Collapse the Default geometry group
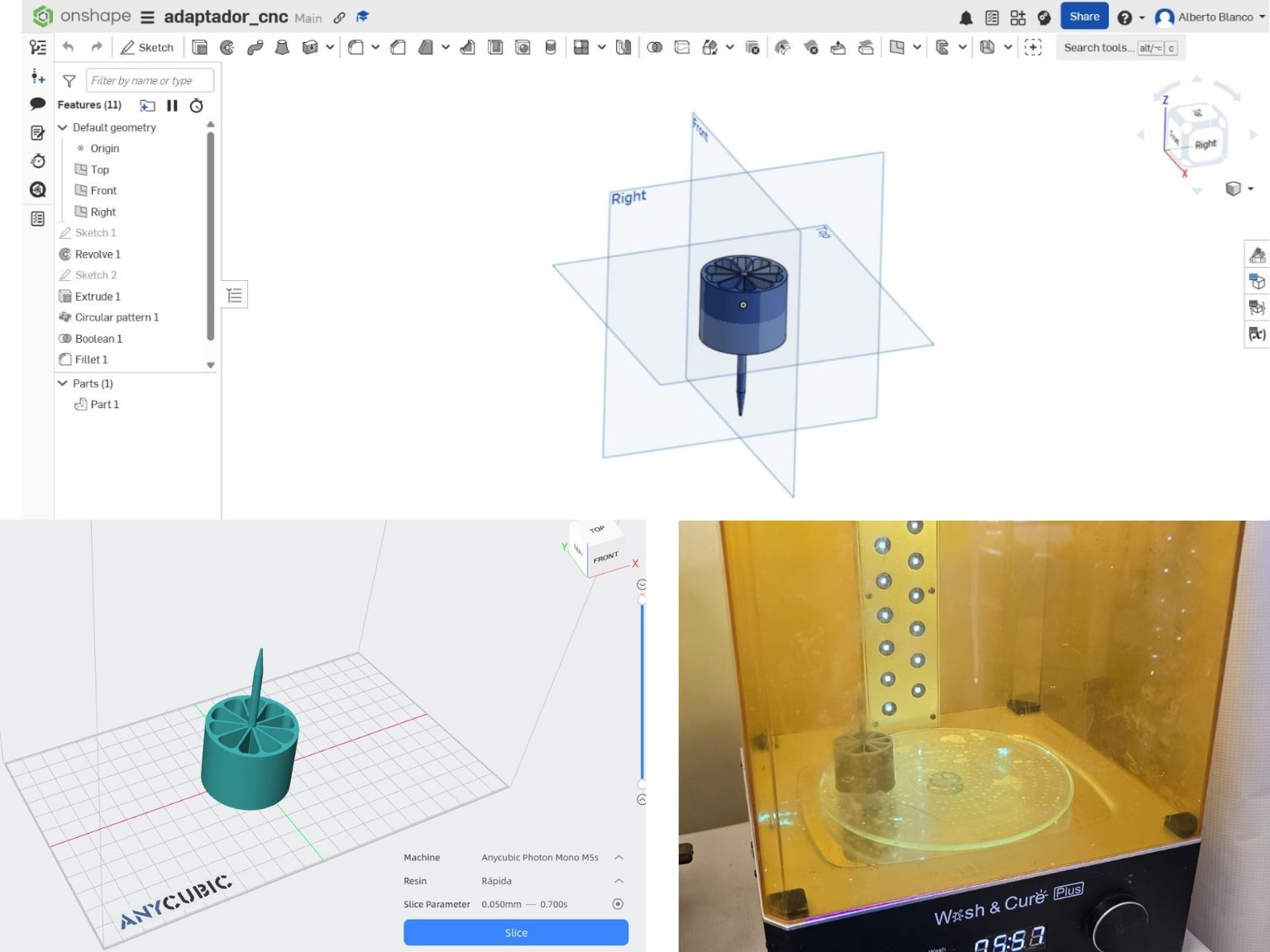This screenshot has width=1270, height=952. (63, 127)
